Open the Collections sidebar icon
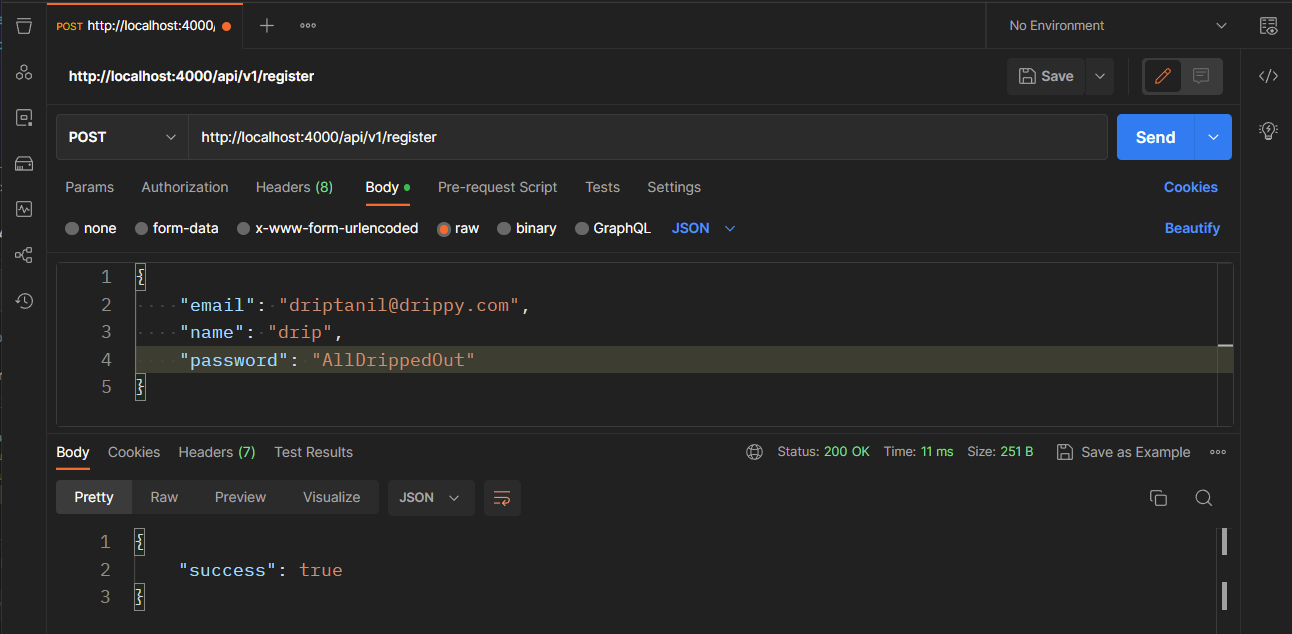1292x634 pixels. coord(24,26)
